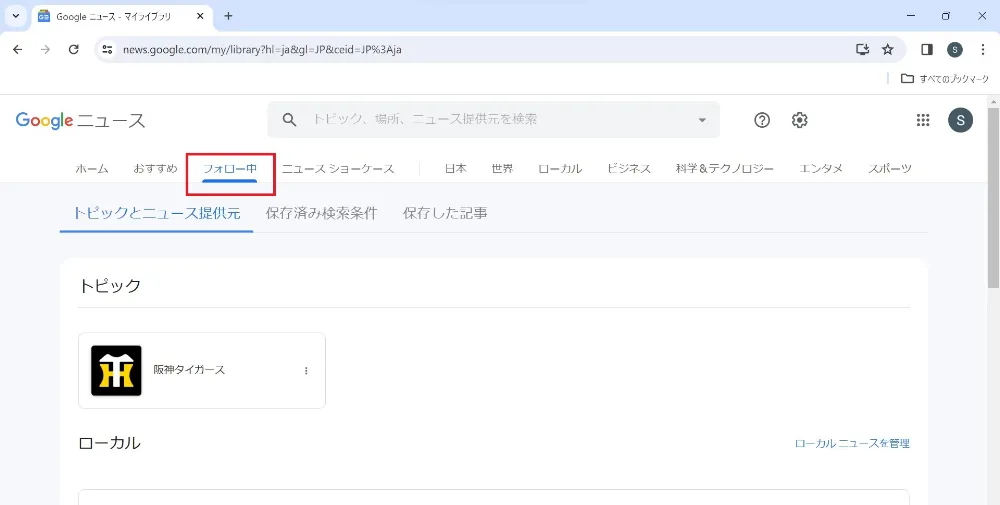Go back with browser back arrow
This screenshot has height=505, width=1000.
pyautogui.click(x=17, y=49)
